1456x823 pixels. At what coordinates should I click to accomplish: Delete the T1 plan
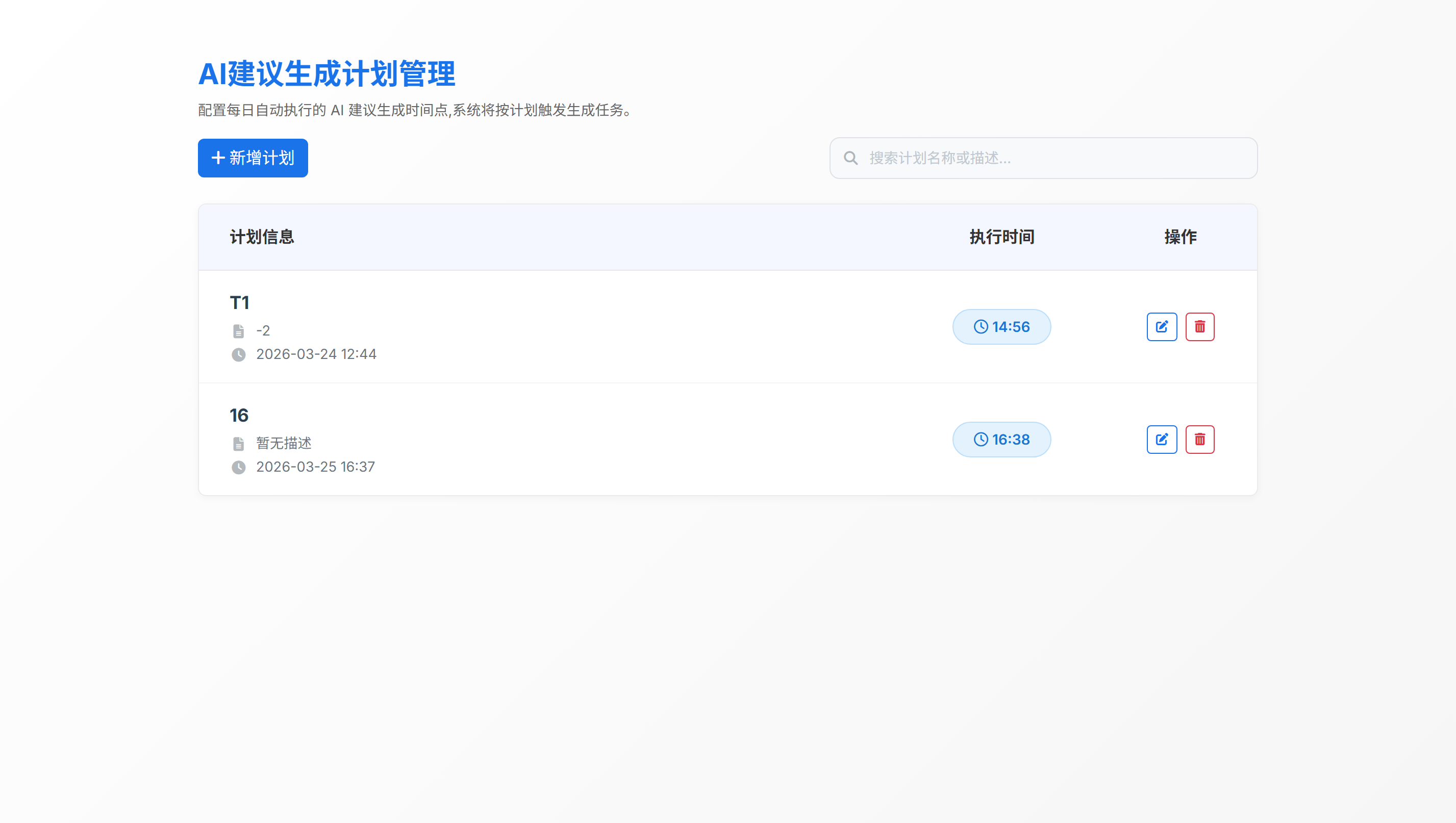[x=1199, y=327]
